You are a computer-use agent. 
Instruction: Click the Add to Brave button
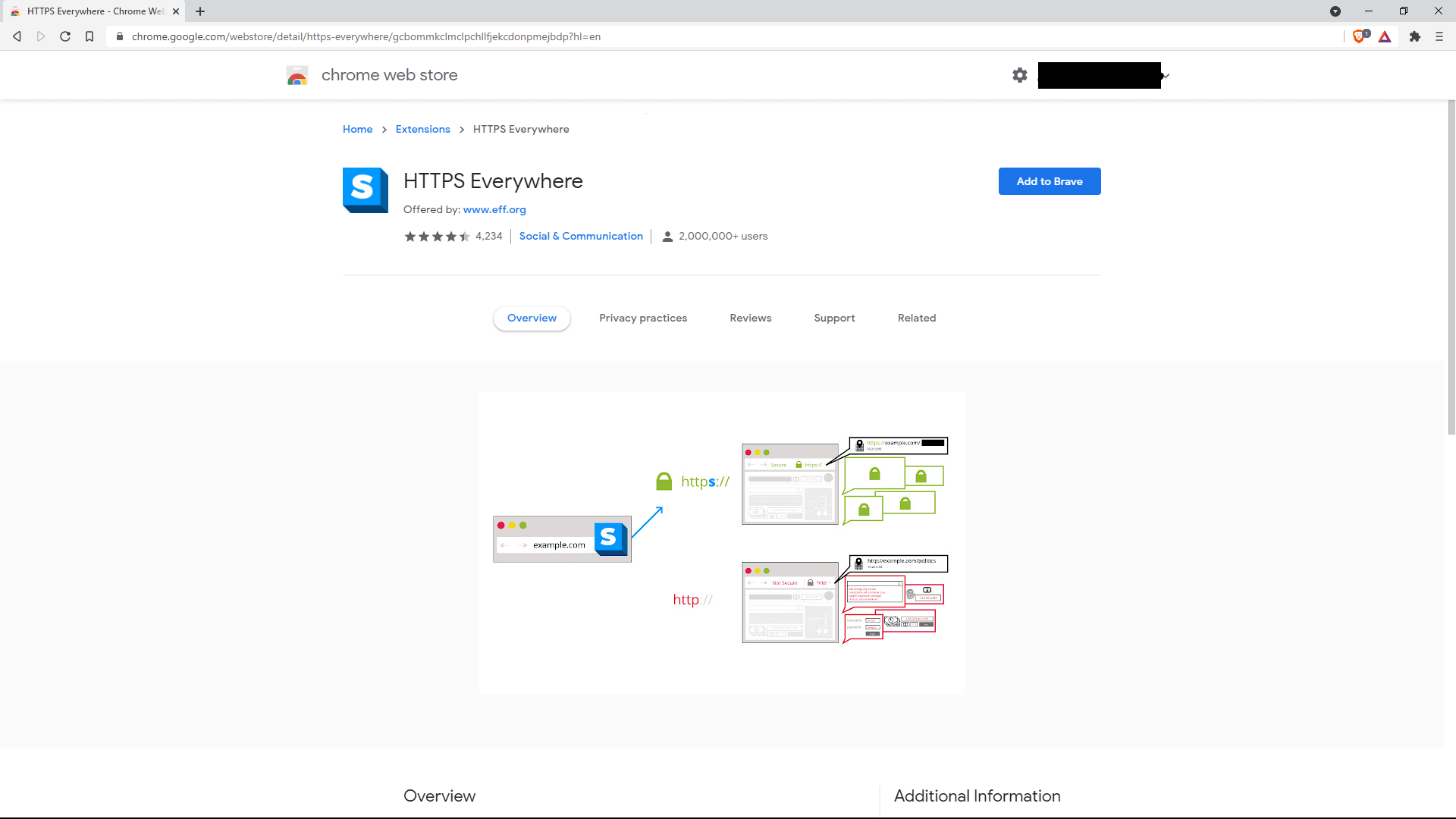point(1050,181)
